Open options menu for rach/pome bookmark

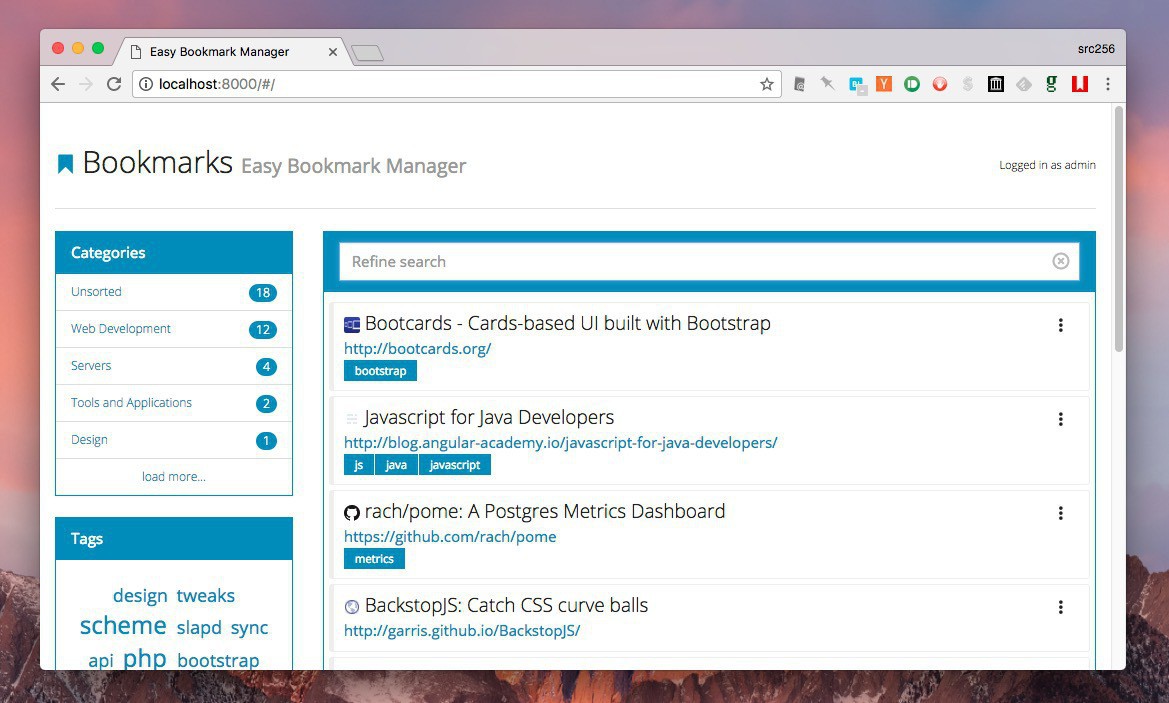click(1060, 513)
